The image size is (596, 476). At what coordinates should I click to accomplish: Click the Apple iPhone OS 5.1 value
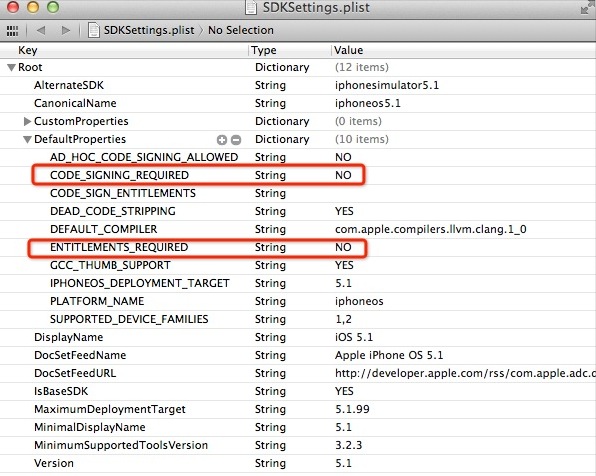pos(389,355)
